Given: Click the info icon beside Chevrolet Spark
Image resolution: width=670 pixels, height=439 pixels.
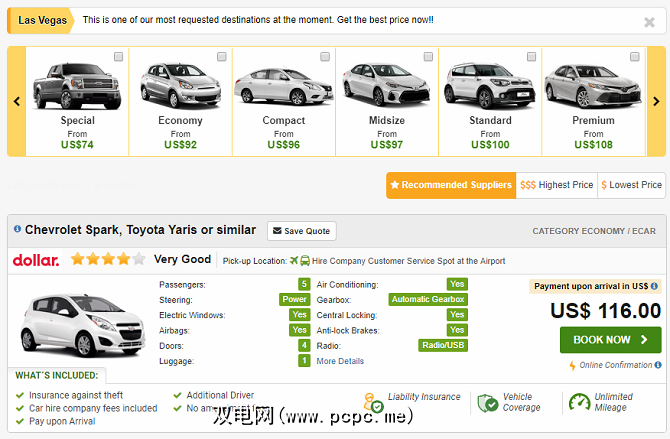Looking at the screenshot, I should click(x=17, y=230).
